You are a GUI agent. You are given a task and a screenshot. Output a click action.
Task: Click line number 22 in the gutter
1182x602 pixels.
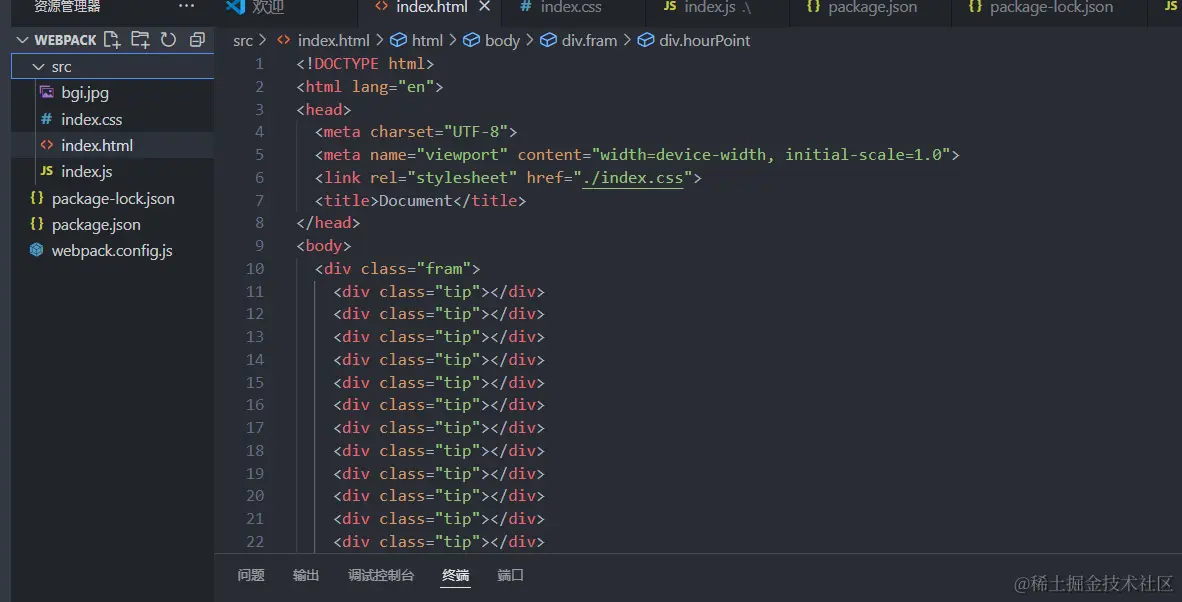[255, 542]
